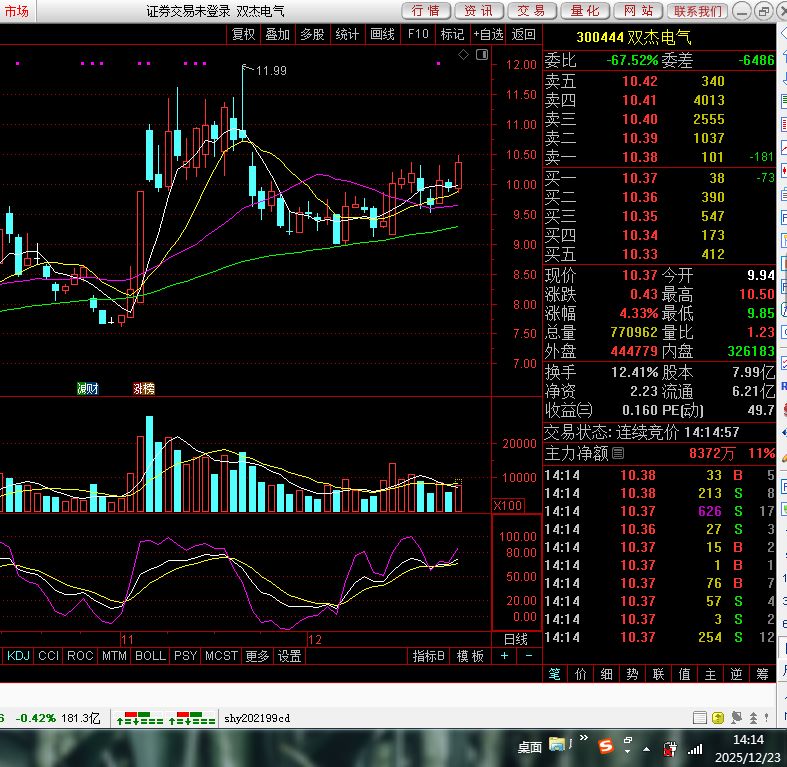The height and width of the screenshot is (767, 787).
Task: Select the 逆 tab in the bottom panel
Action: (x=736, y=674)
